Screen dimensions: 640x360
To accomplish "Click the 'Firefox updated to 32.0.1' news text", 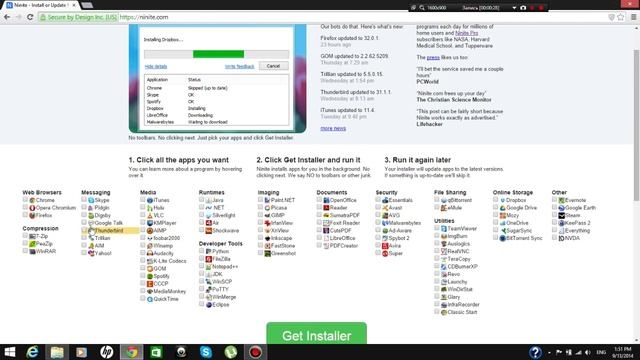I will pos(349,38).
